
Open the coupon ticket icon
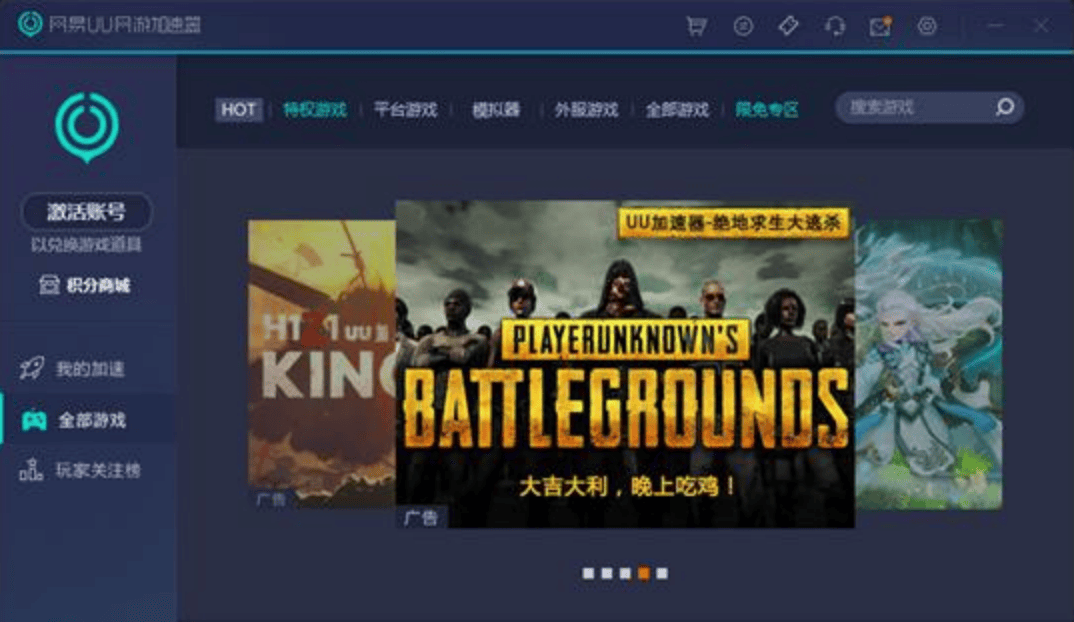[x=788, y=26]
